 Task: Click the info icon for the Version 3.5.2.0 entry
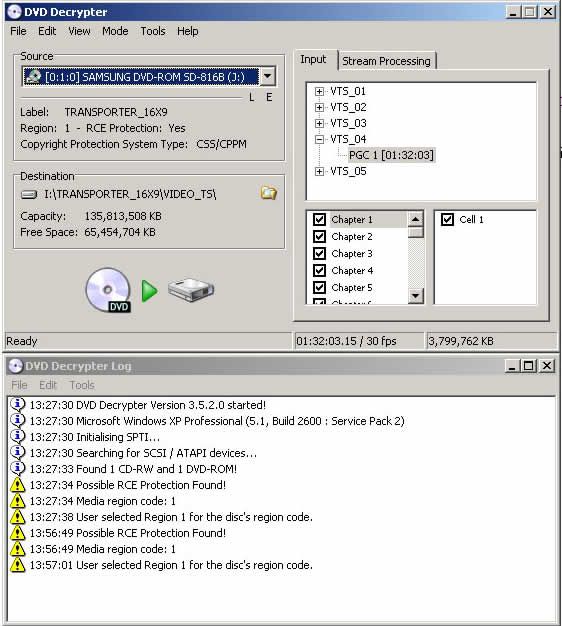tap(18, 405)
